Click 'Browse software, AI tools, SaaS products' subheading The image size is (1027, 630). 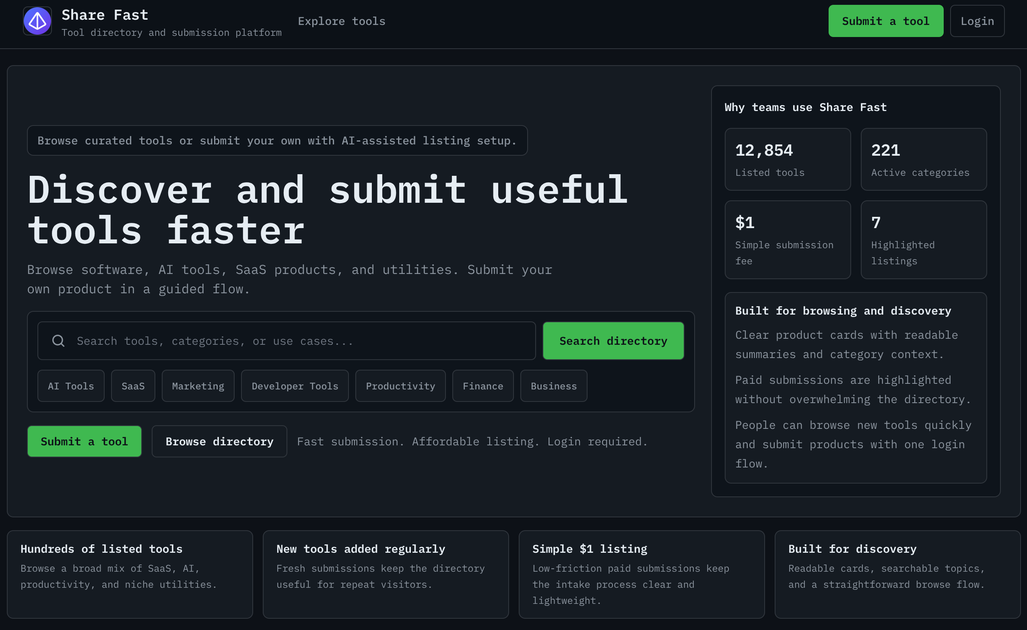(289, 279)
